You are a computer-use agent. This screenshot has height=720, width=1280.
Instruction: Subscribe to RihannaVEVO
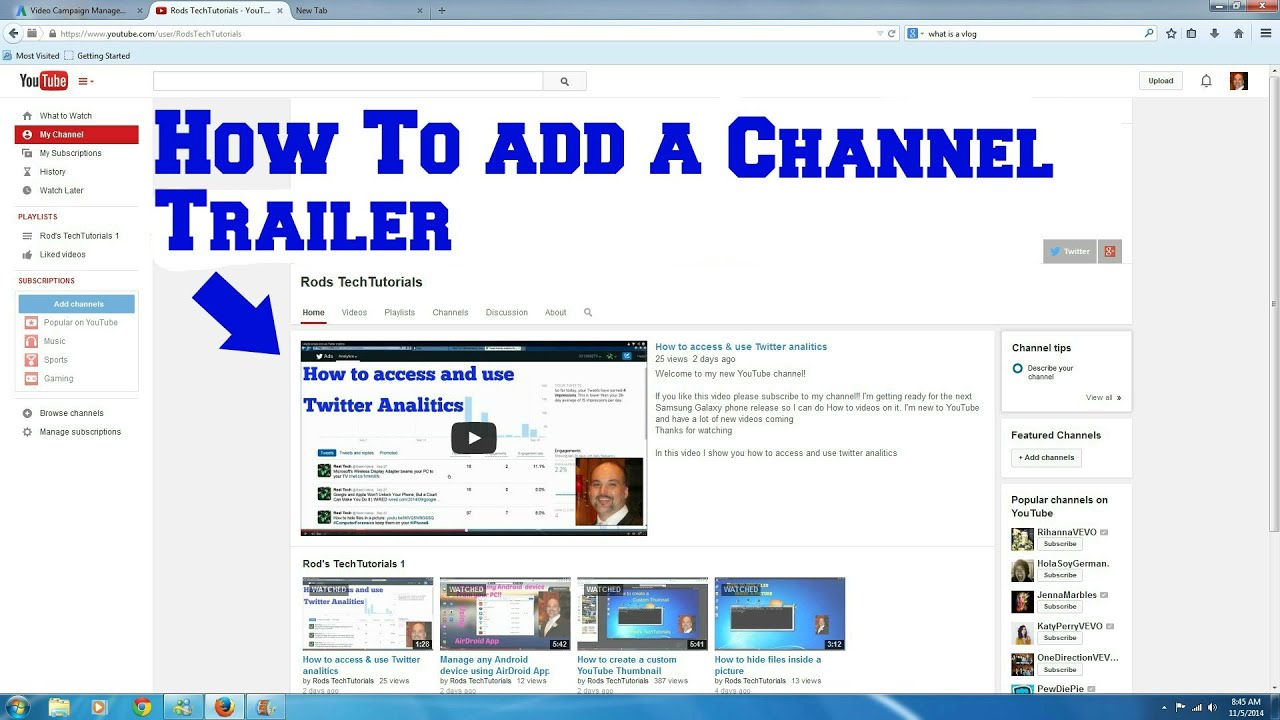coord(1060,544)
